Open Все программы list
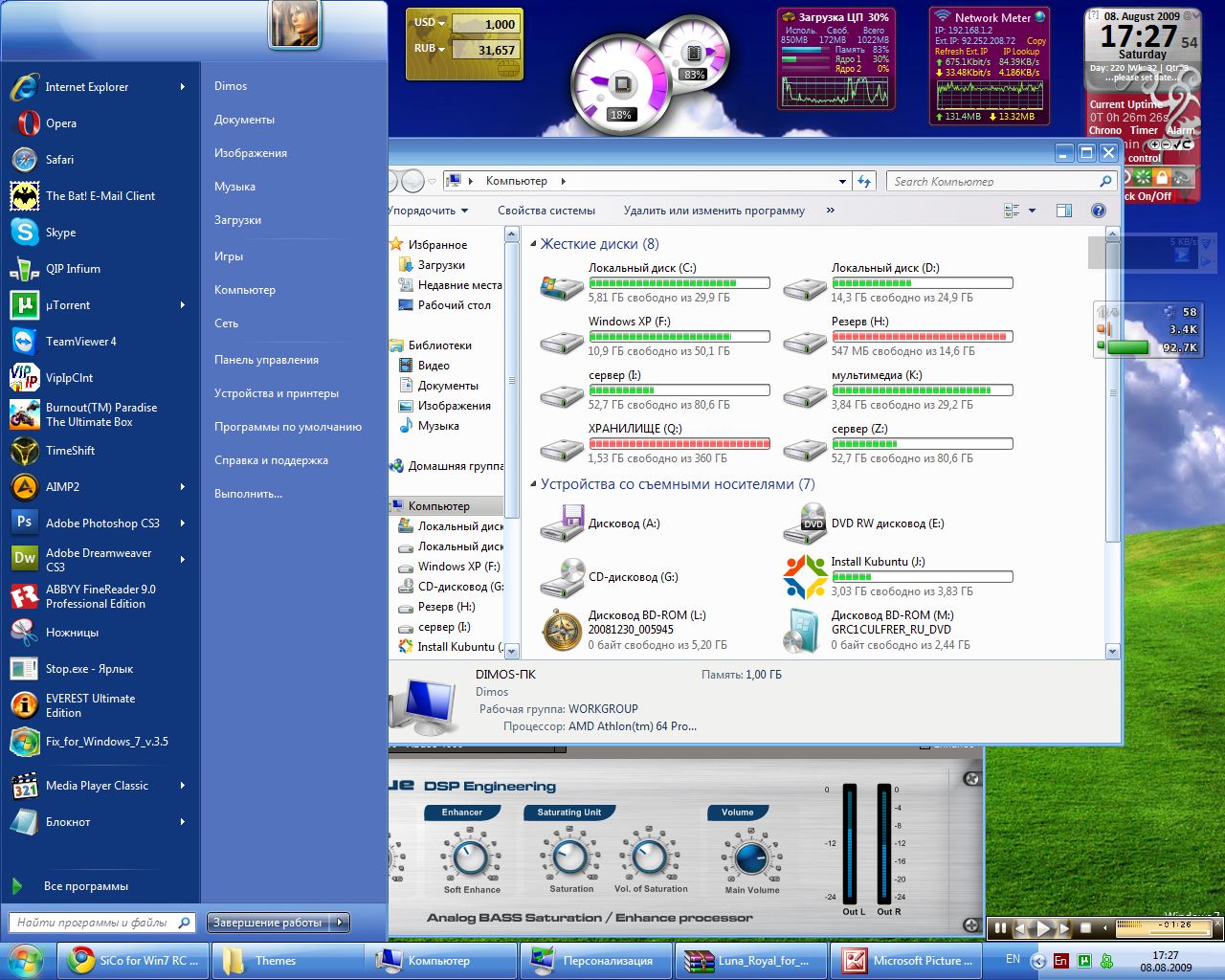The width and height of the screenshot is (1225, 980). tap(86, 886)
